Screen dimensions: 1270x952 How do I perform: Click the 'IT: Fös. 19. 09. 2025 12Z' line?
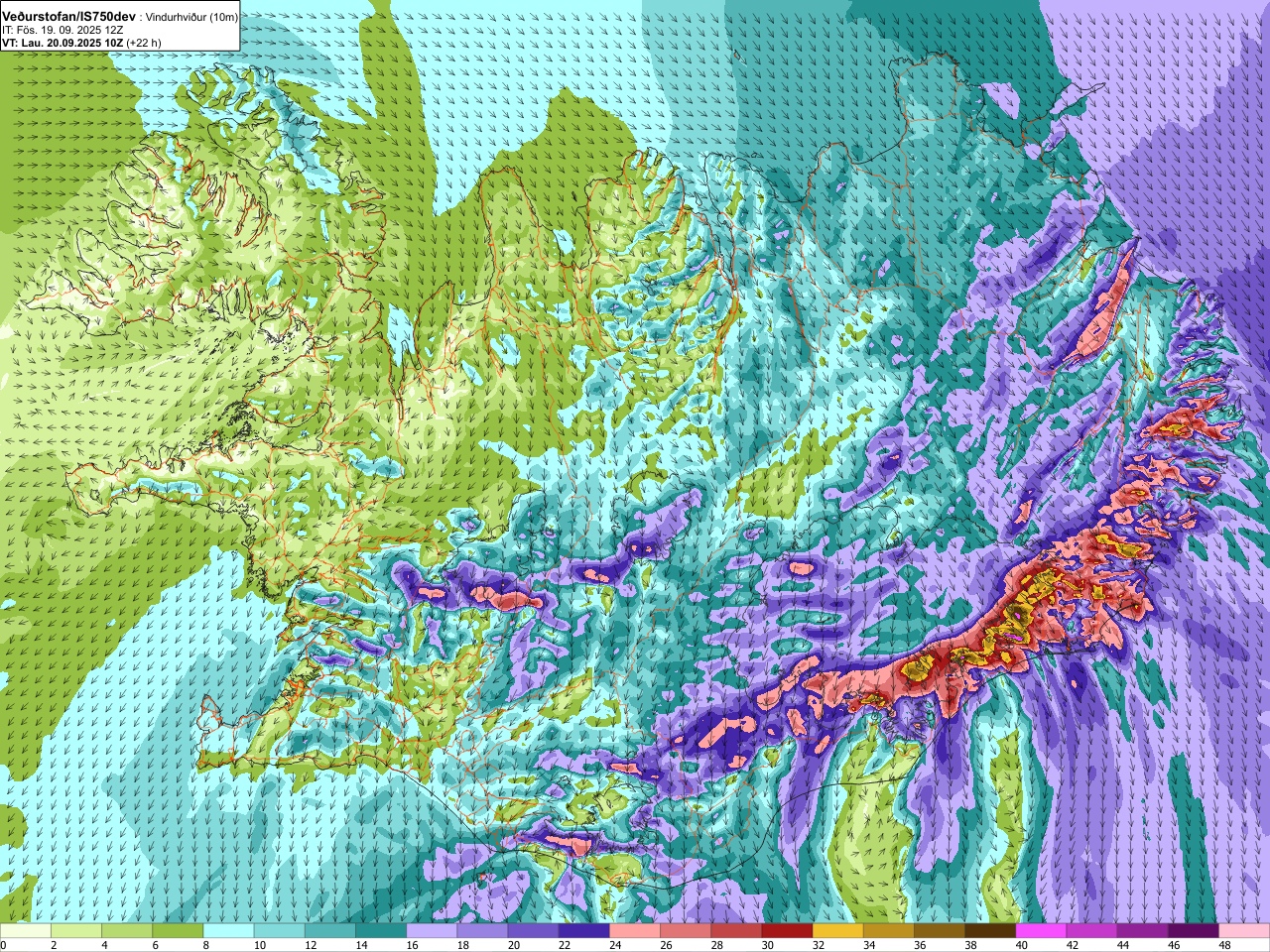pos(62,31)
